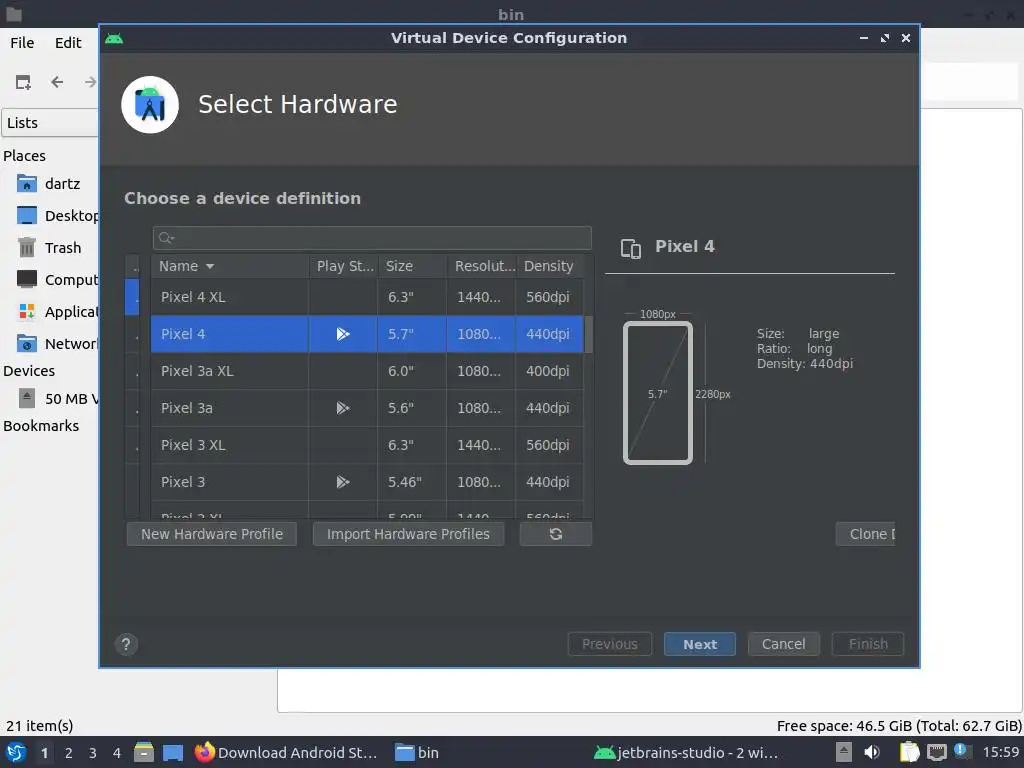Focus the device search input field

372,238
